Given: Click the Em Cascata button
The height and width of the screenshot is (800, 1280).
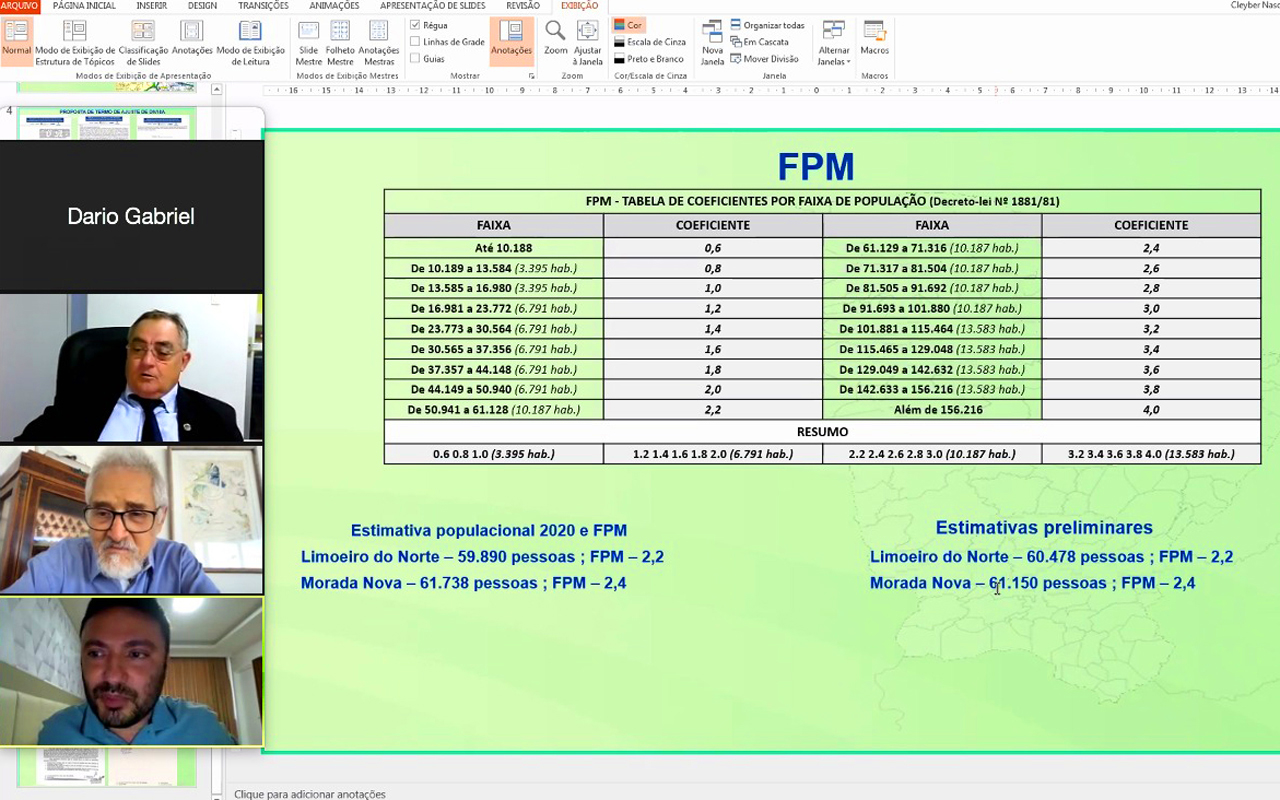Looking at the screenshot, I should pos(760,42).
